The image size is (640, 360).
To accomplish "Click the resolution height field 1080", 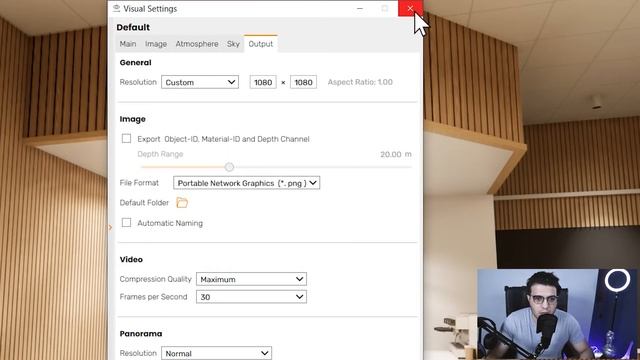I will (303, 82).
